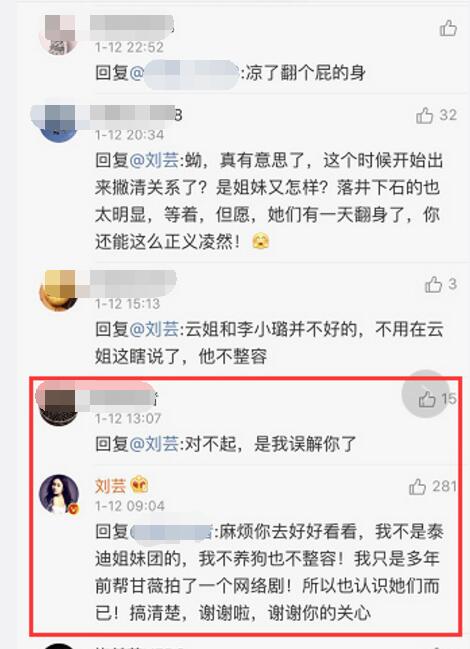This screenshot has height=649, width=470.
Task: Click @刘芸 mention in the 15:13 reply
Action: point(154,329)
